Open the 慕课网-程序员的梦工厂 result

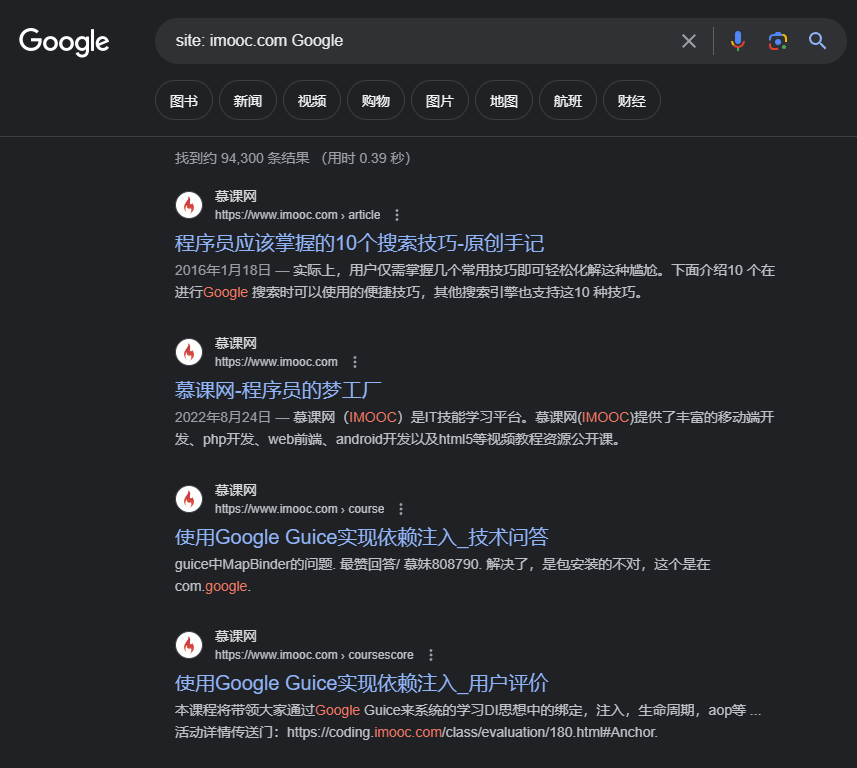[278, 390]
